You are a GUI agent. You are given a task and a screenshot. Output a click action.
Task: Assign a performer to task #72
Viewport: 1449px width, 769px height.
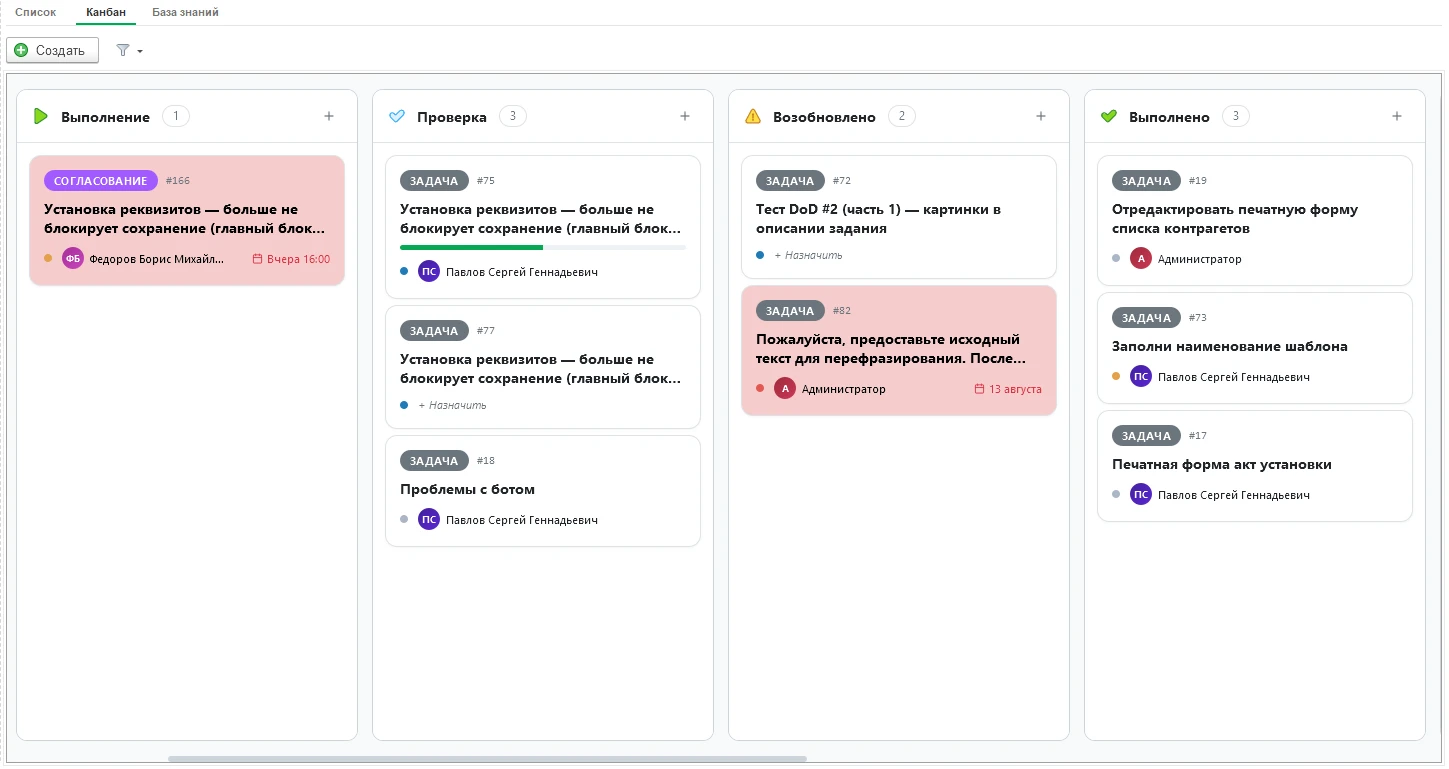pyautogui.click(x=808, y=255)
